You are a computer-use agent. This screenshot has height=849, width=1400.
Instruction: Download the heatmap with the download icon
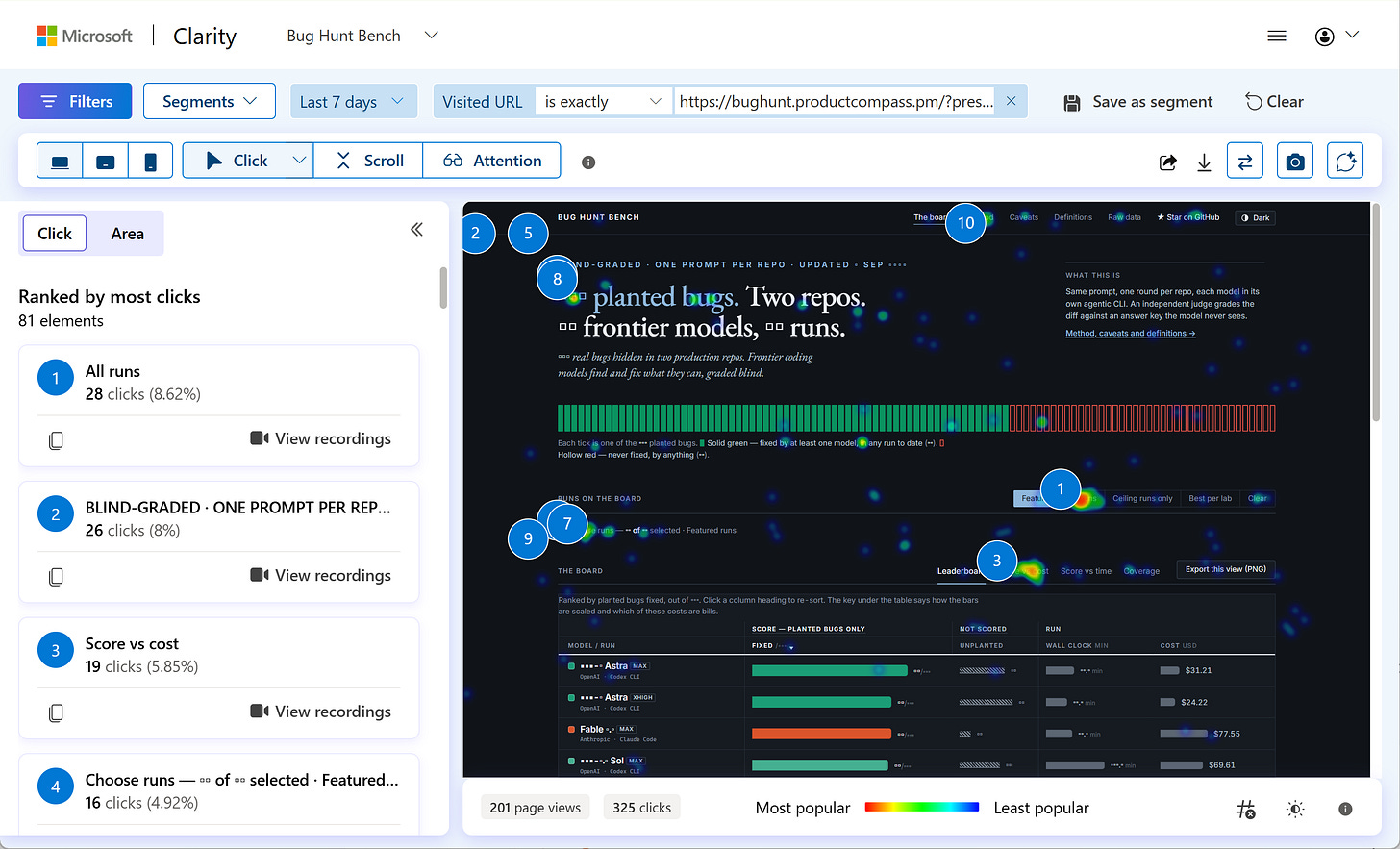pos(1204,162)
